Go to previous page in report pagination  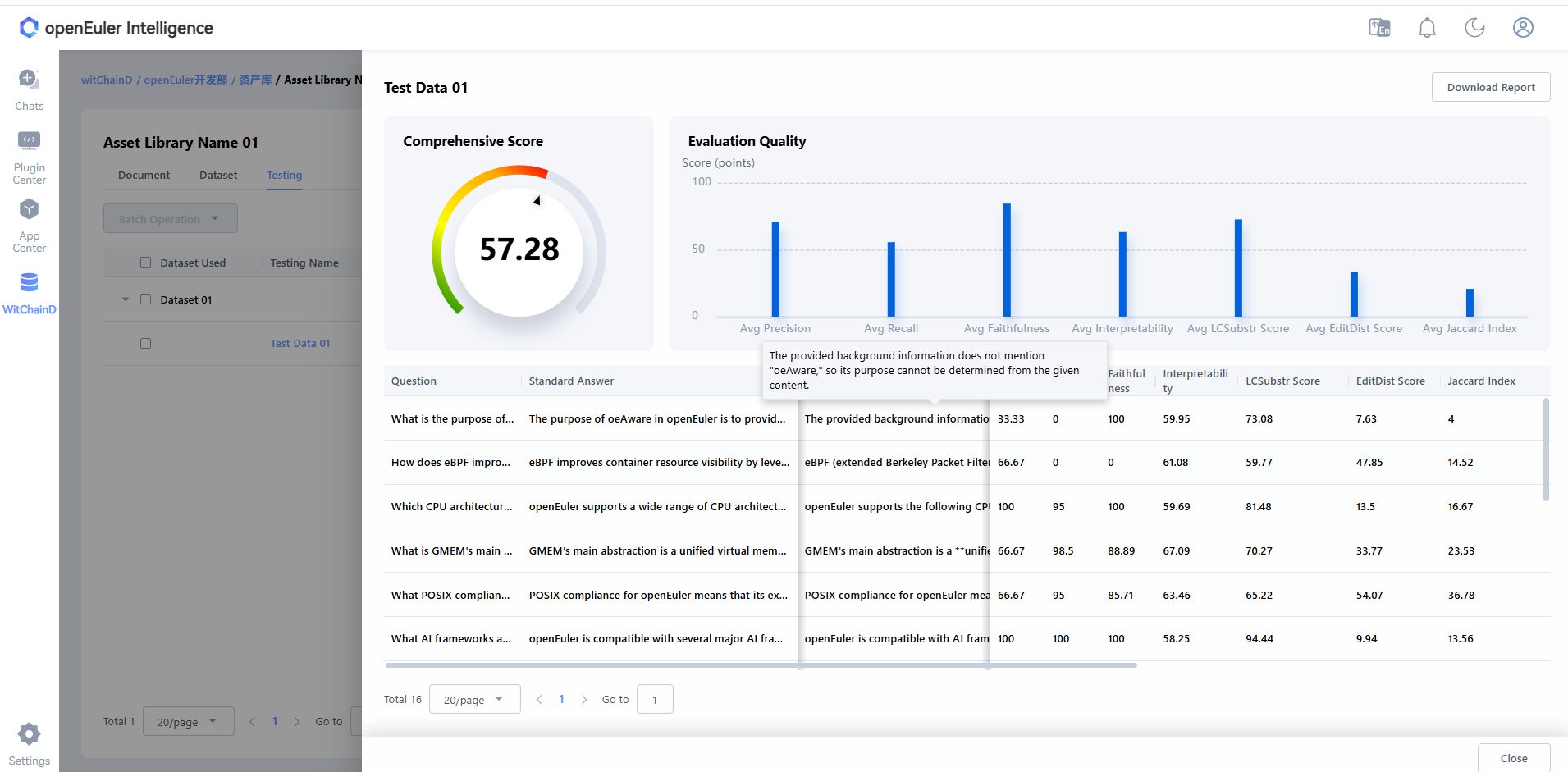pos(539,700)
